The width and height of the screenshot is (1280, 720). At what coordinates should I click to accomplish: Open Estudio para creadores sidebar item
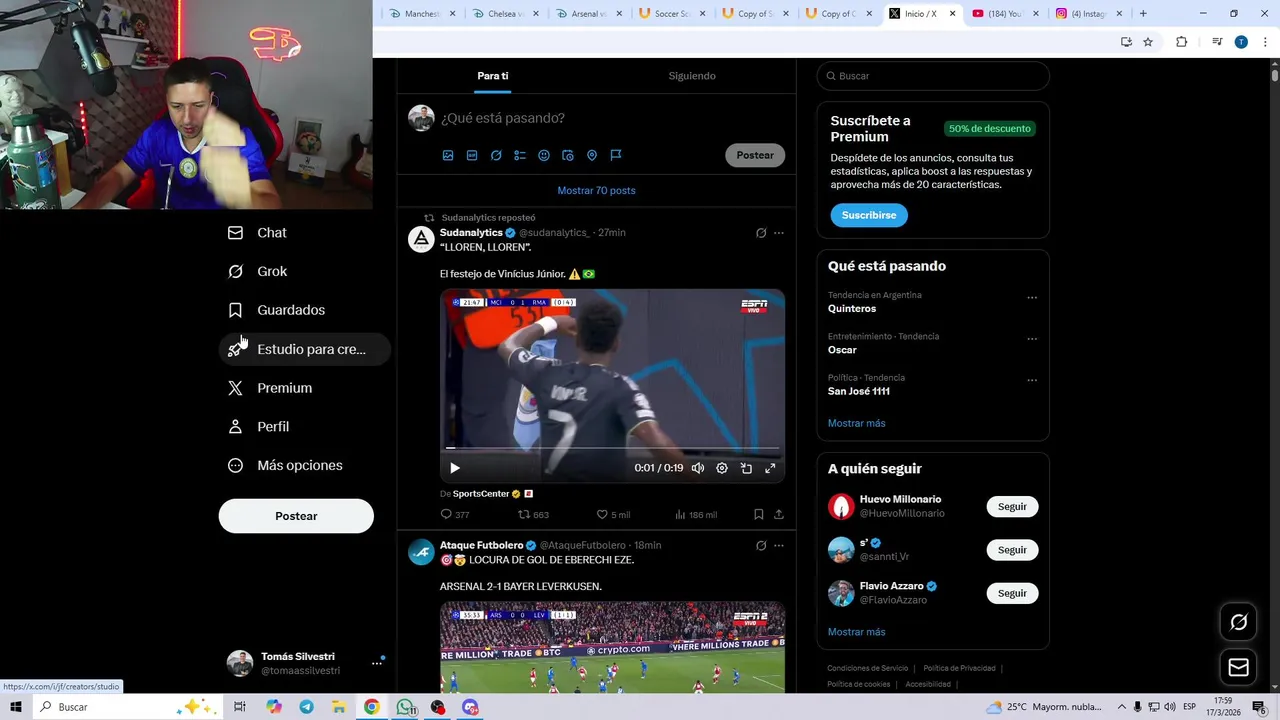point(304,349)
